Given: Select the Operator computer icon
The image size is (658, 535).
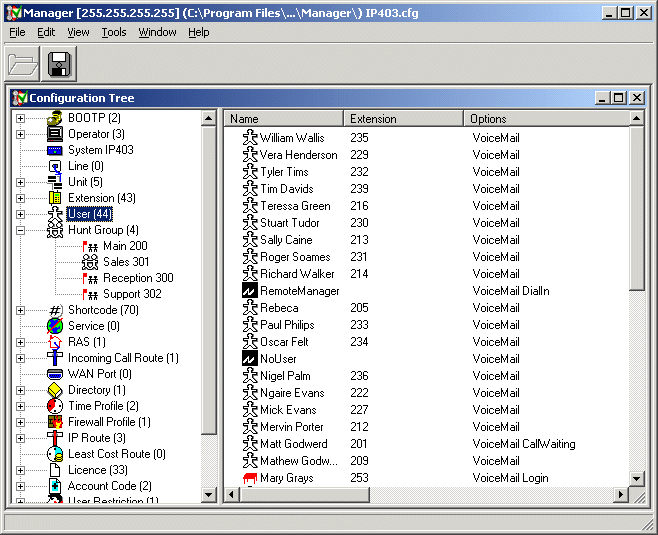Looking at the screenshot, I should 55,134.
